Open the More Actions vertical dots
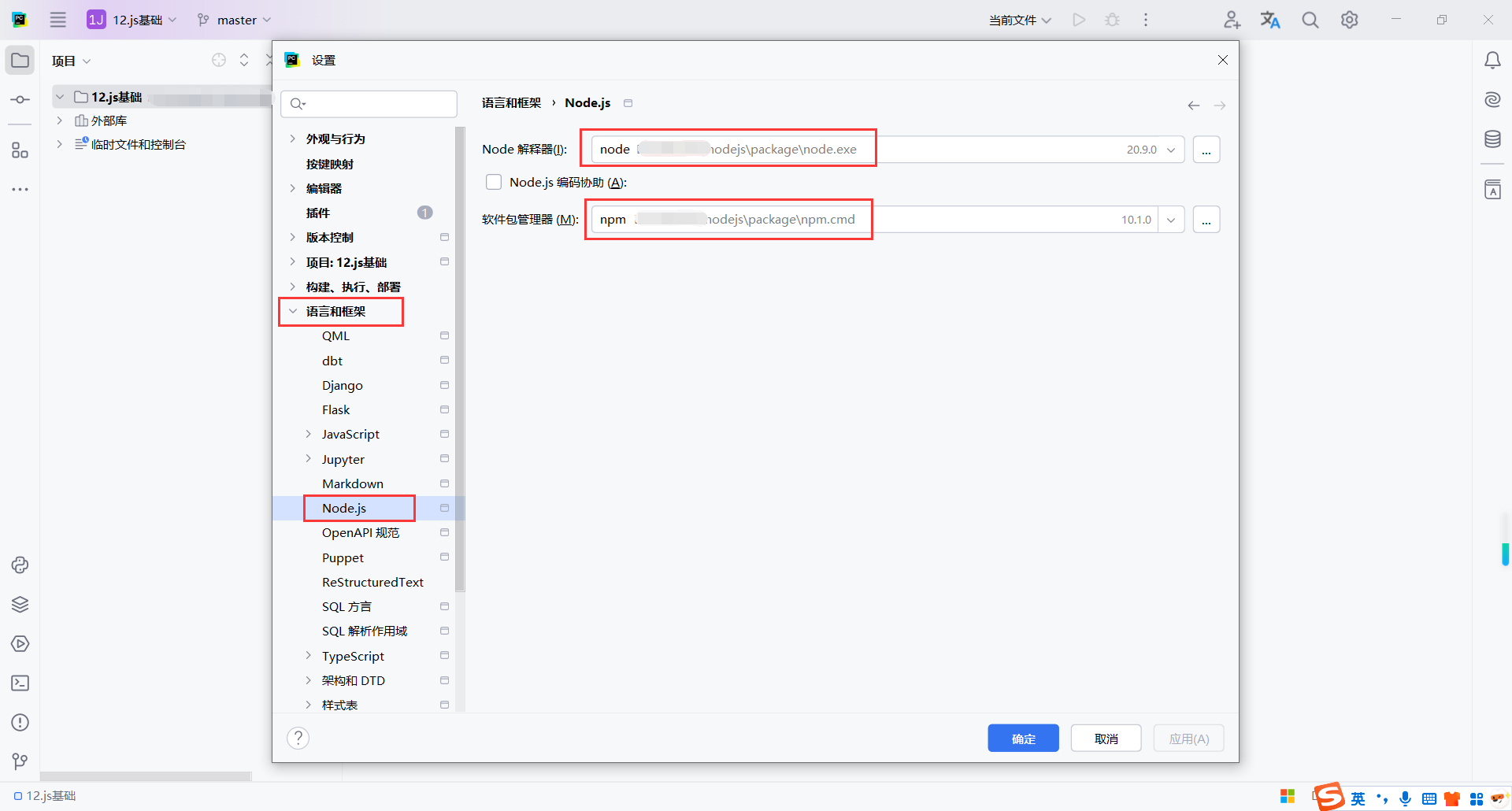 pyautogui.click(x=1146, y=20)
